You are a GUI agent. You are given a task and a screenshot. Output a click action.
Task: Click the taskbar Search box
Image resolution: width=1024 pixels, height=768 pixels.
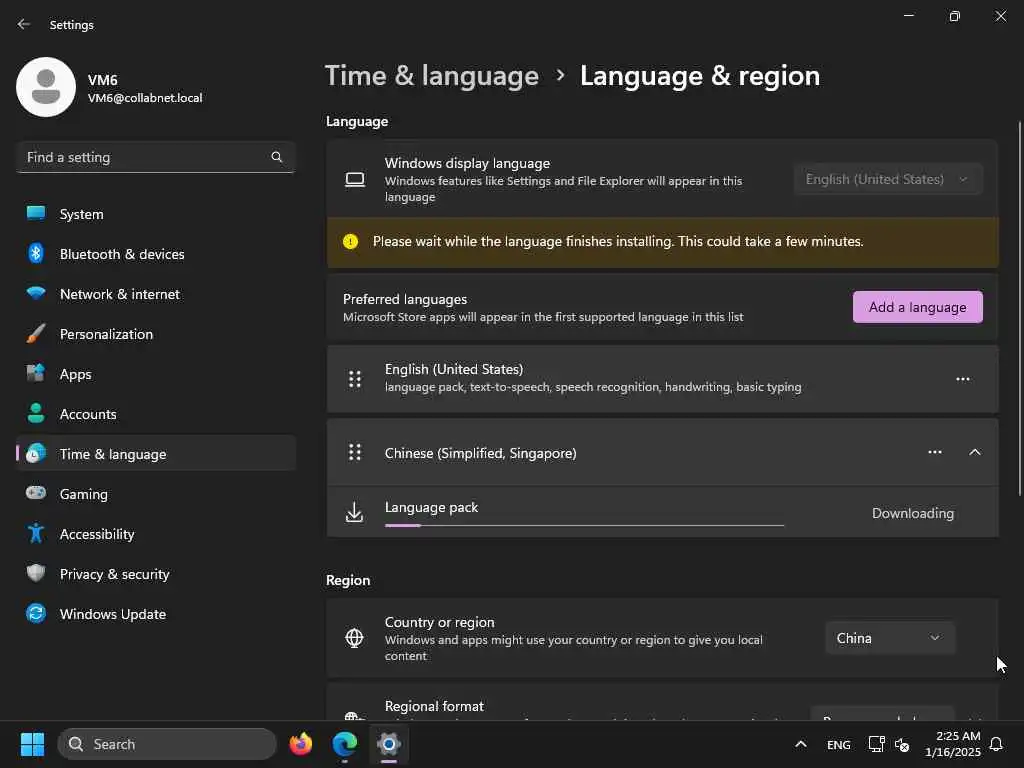coord(167,744)
